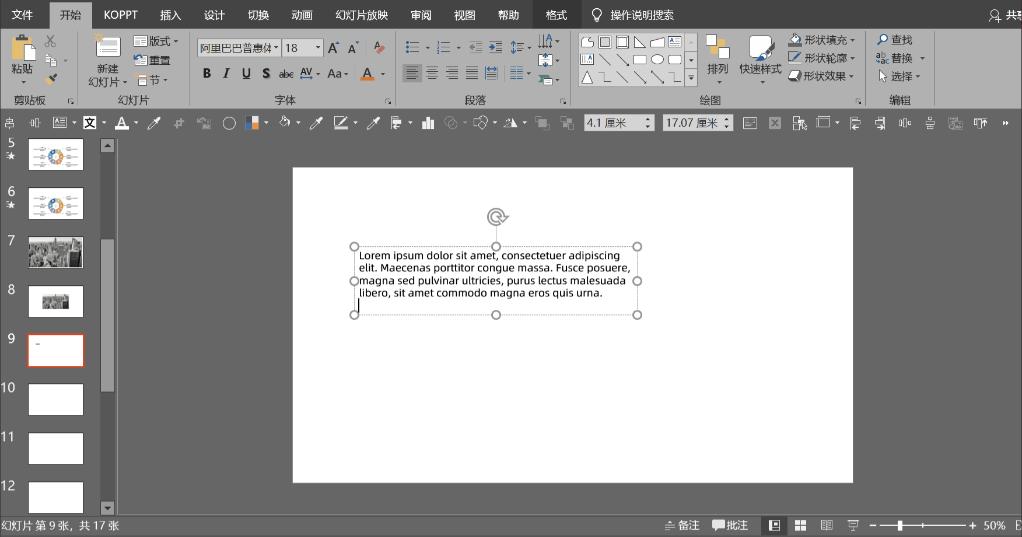
Task: Click the zoom slider in status bar
Action: (x=900, y=525)
